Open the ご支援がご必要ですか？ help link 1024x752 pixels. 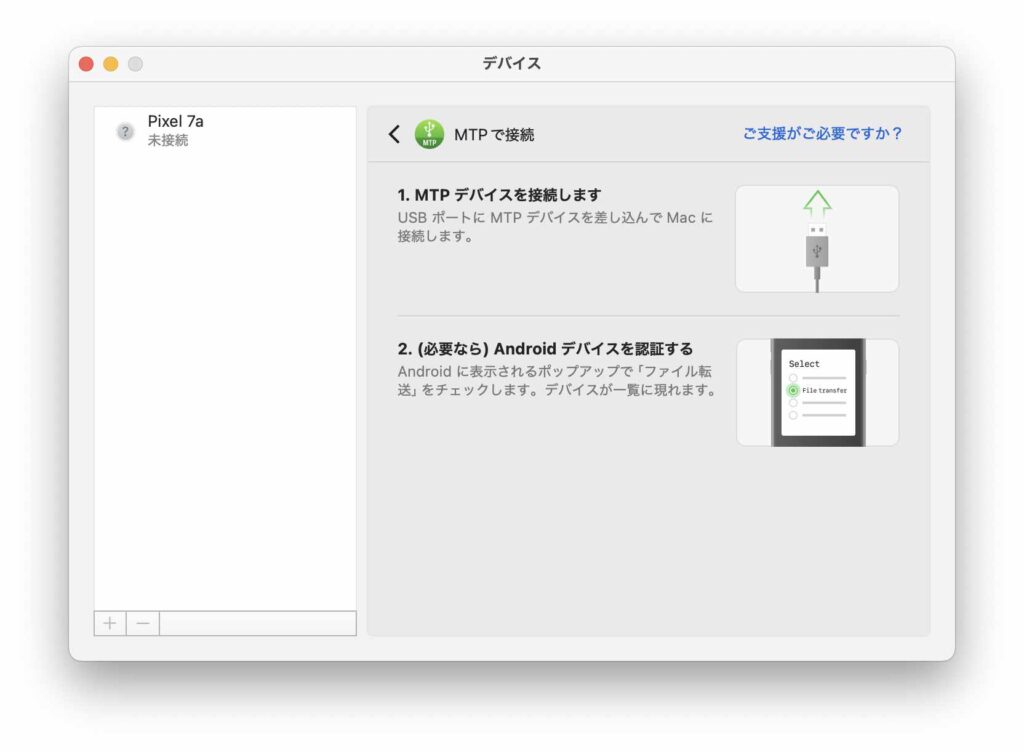(x=822, y=133)
